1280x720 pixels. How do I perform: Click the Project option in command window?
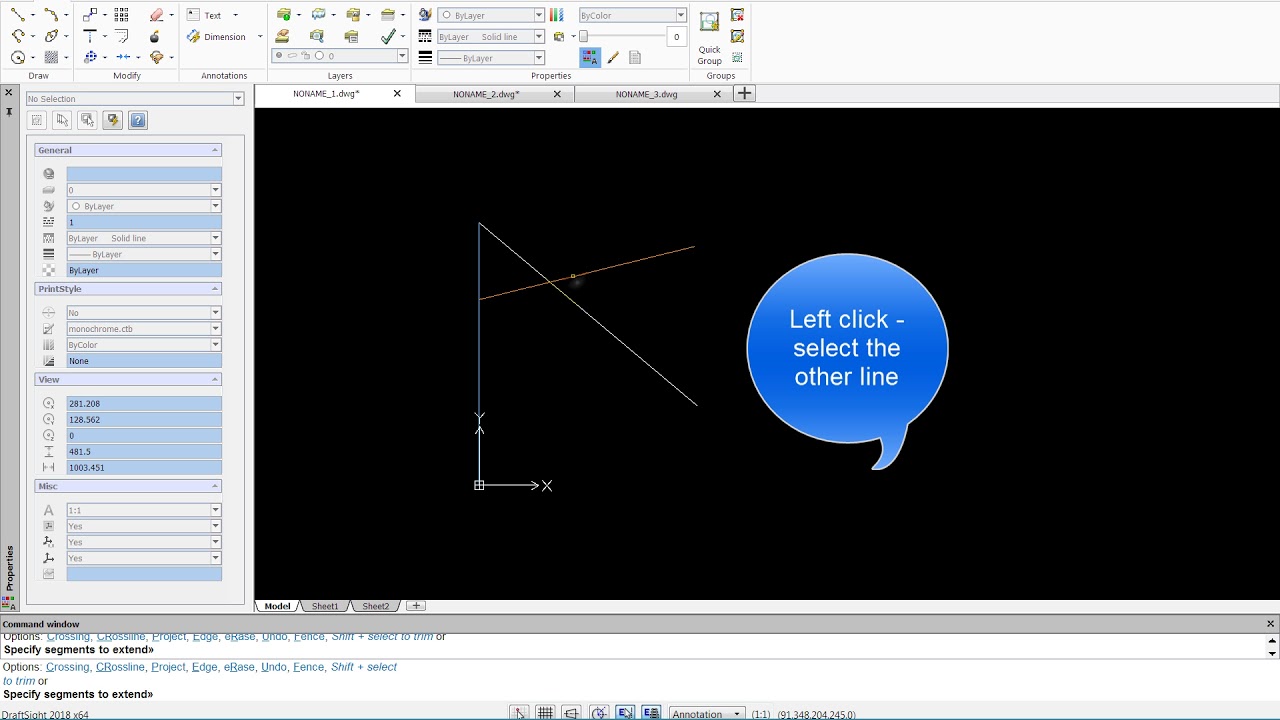168,667
